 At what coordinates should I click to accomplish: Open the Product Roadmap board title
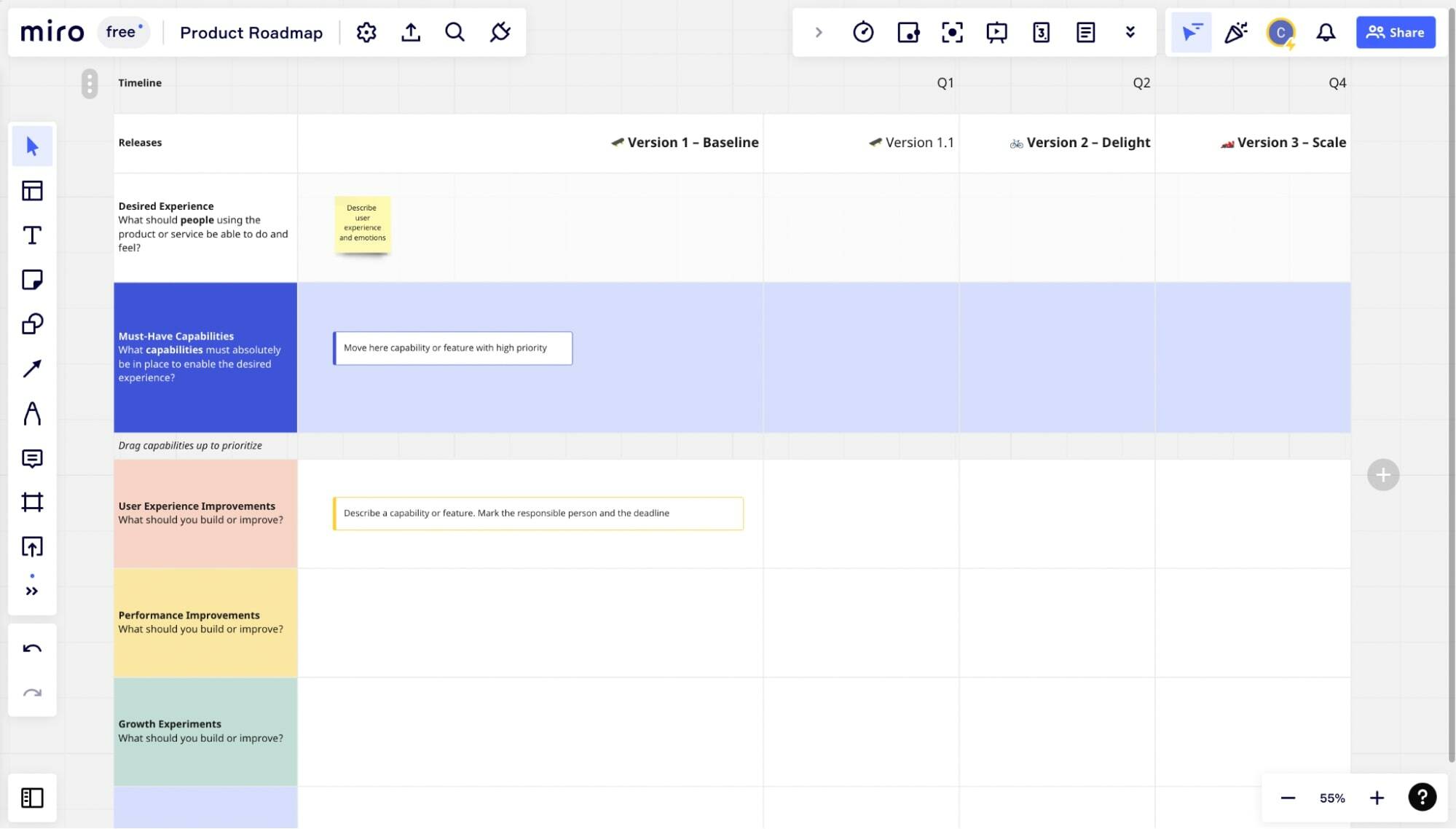(x=251, y=33)
